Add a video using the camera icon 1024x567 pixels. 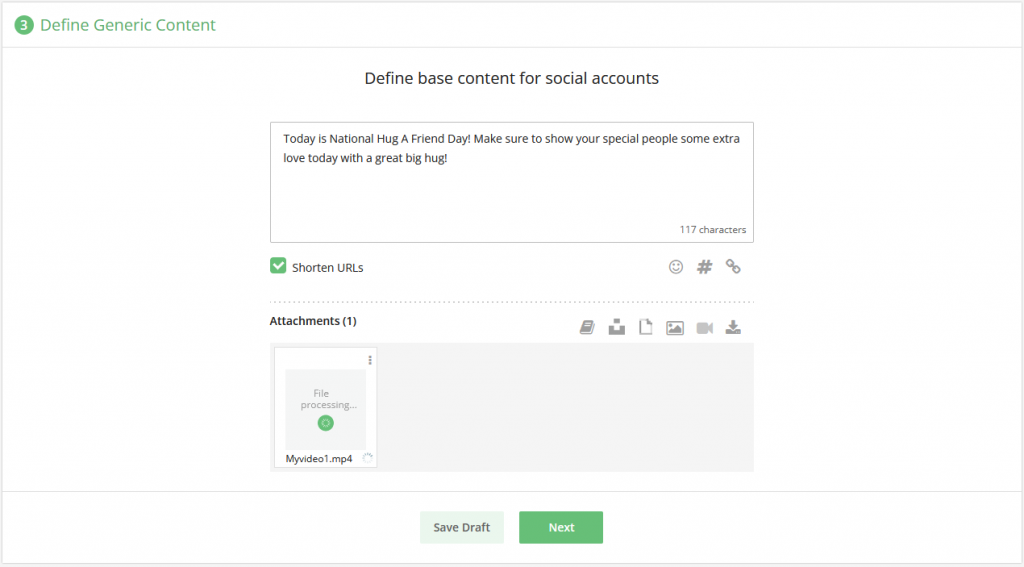tap(705, 328)
